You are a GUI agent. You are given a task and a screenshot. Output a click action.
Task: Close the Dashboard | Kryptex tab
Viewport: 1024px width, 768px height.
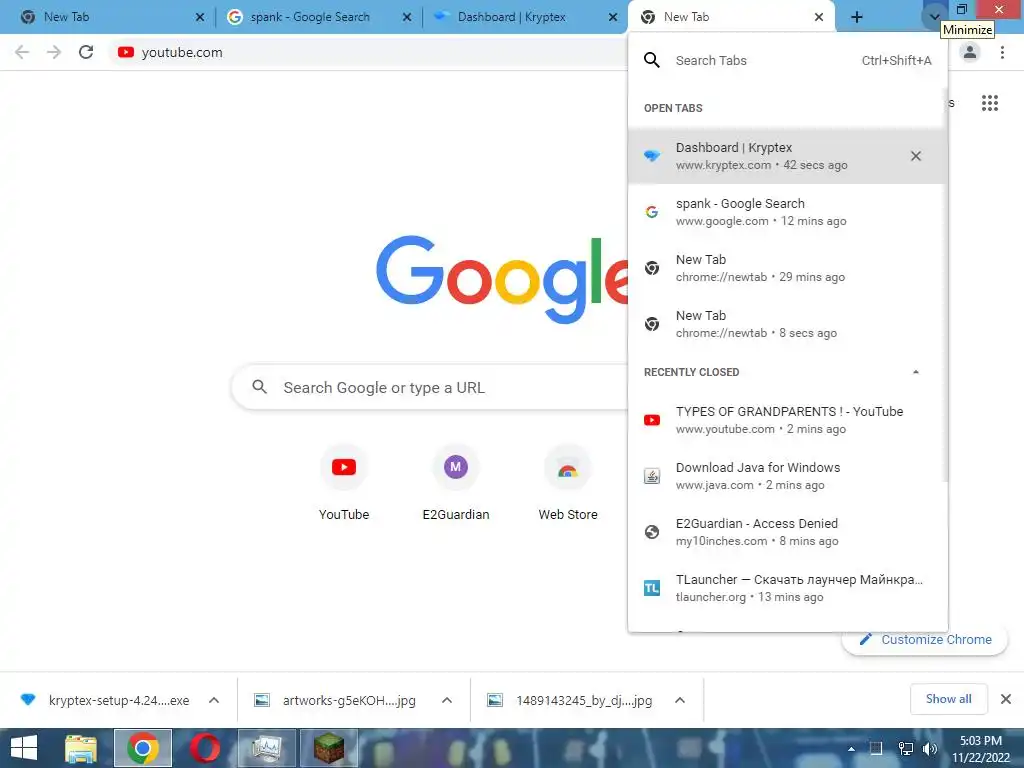(x=613, y=18)
